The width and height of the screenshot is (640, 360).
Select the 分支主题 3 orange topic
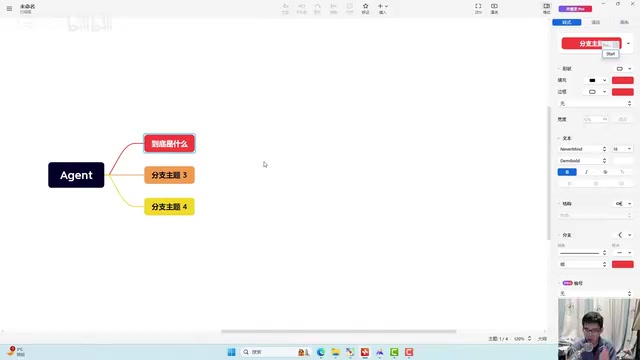(169, 175)
